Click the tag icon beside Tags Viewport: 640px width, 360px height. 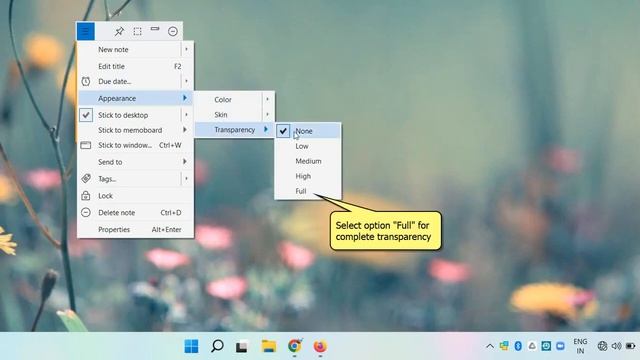(86, 178)
